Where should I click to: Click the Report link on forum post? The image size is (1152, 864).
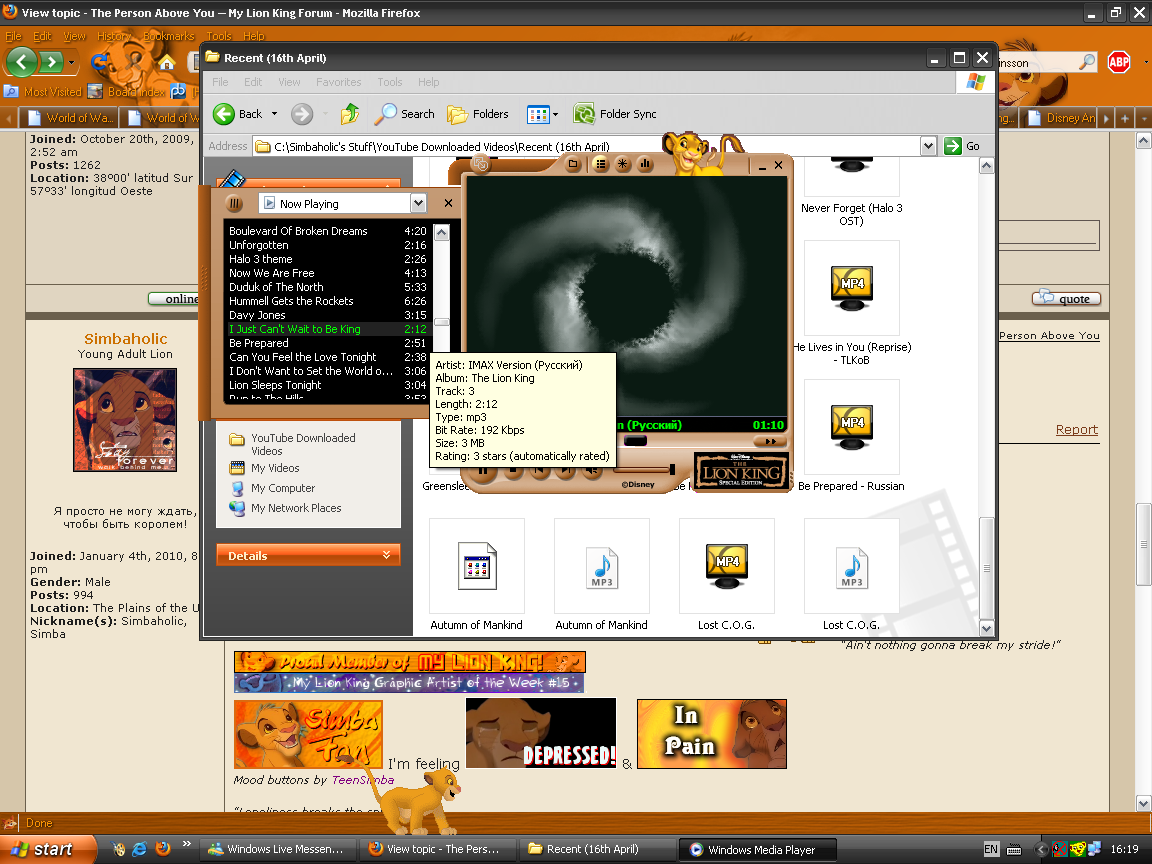click(1076, 430)
